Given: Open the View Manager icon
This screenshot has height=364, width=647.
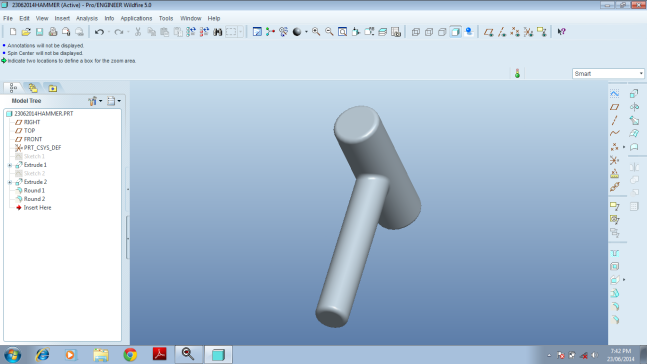Looking at the screenshot, I should coord(396,32).
